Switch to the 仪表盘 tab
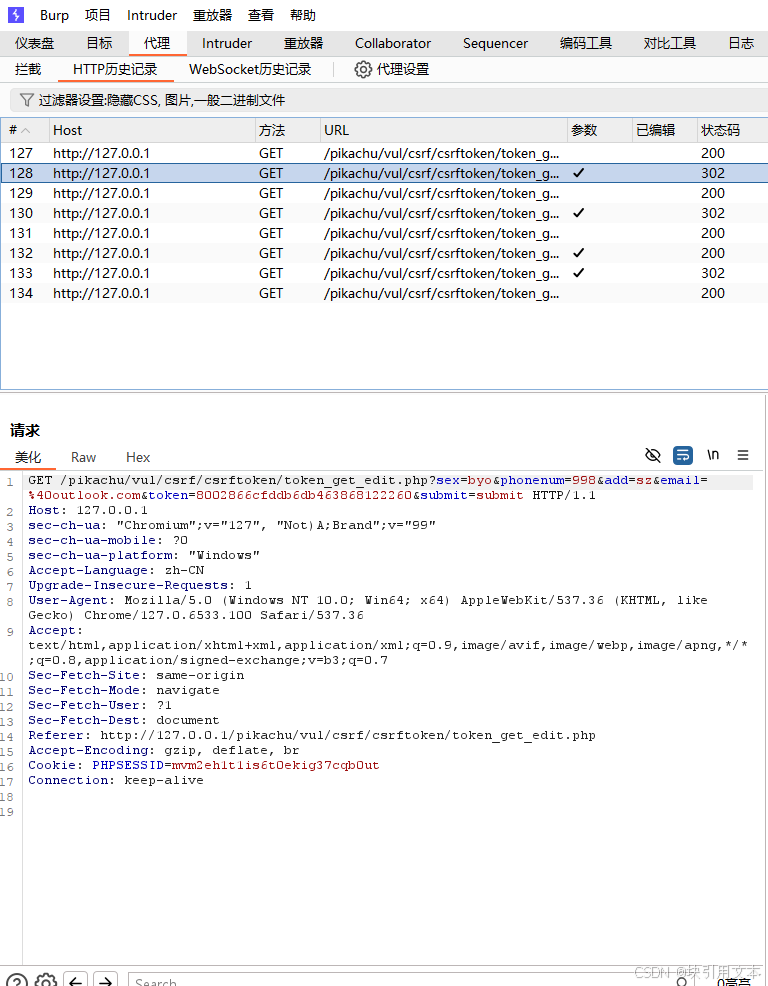The width and height of the screenshot is (768, 986). click(x=35, y=43)
